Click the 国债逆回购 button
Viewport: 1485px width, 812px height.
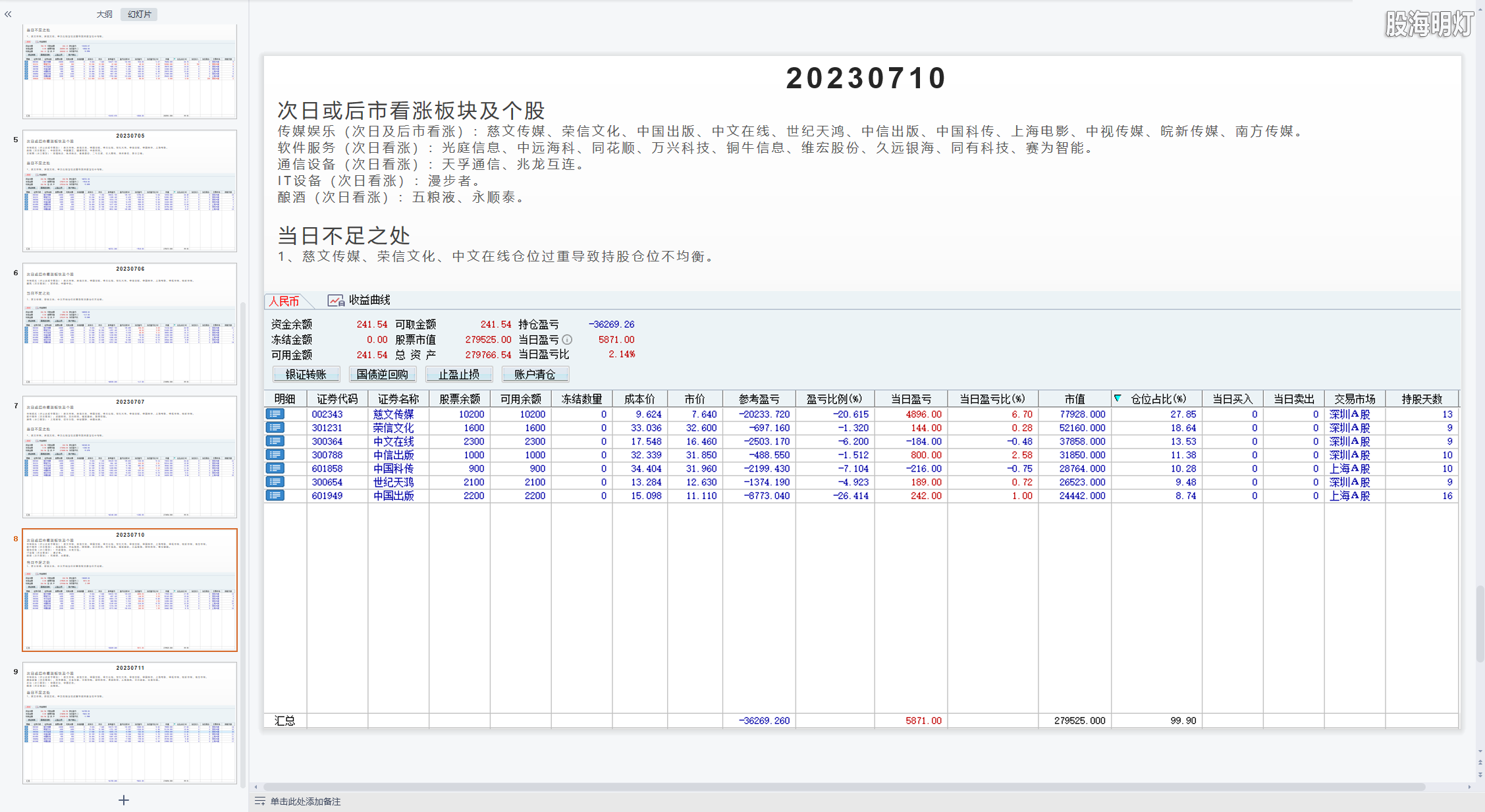(383, 375)
